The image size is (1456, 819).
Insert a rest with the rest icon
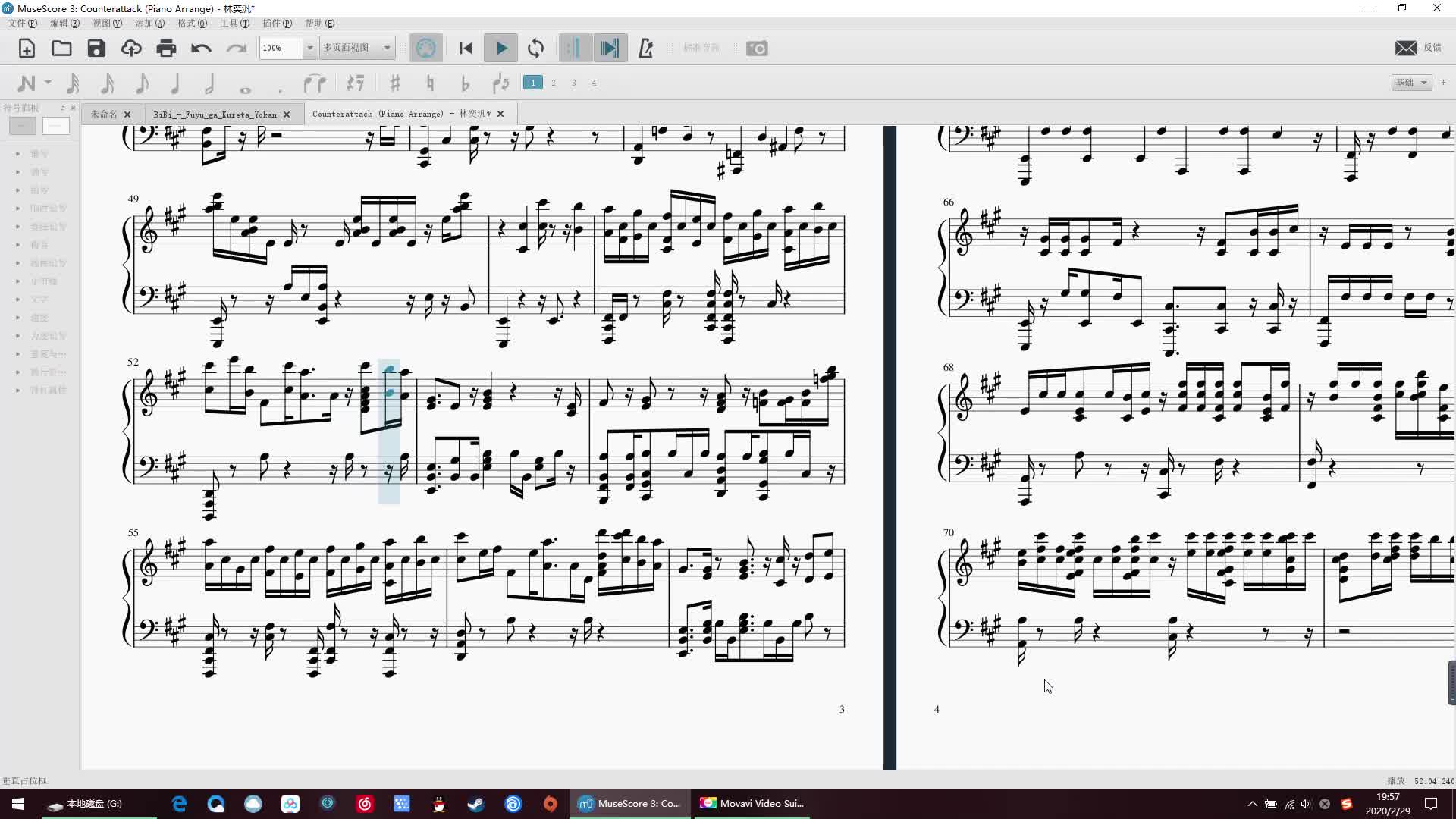[355, 83]
